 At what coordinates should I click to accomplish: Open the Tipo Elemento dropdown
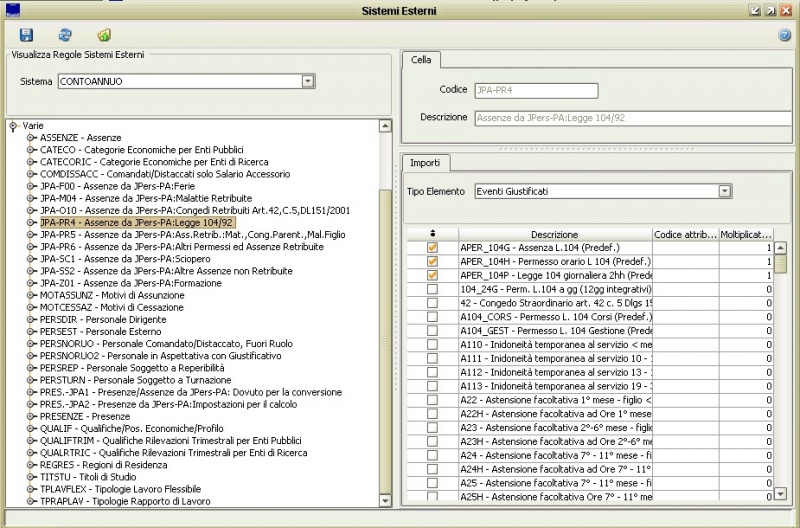[x=724, y=191]
